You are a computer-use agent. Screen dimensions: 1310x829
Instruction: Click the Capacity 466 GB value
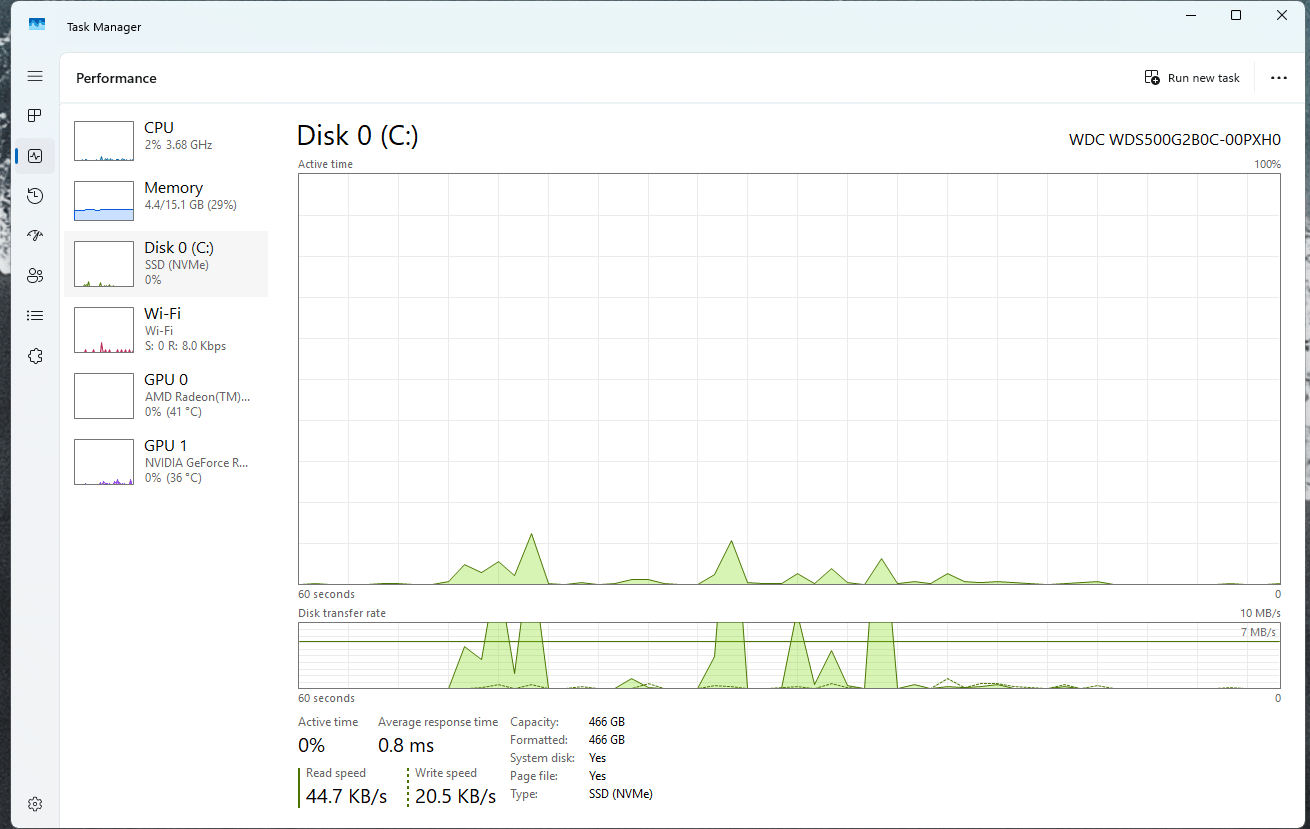point(607,722)
